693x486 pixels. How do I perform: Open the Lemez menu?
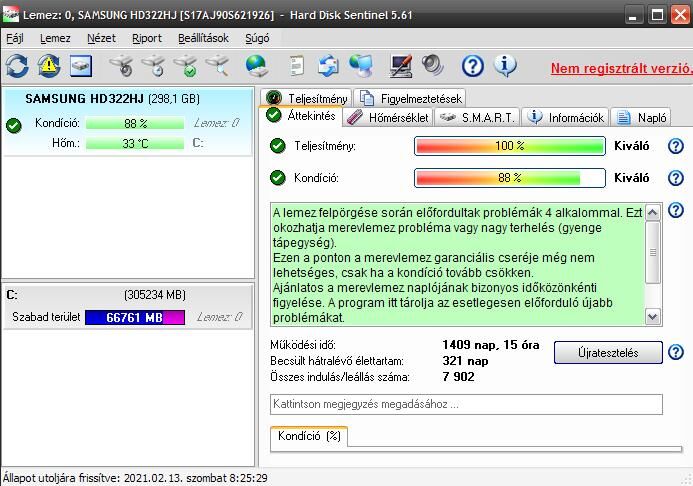click(x=55, y=38)
